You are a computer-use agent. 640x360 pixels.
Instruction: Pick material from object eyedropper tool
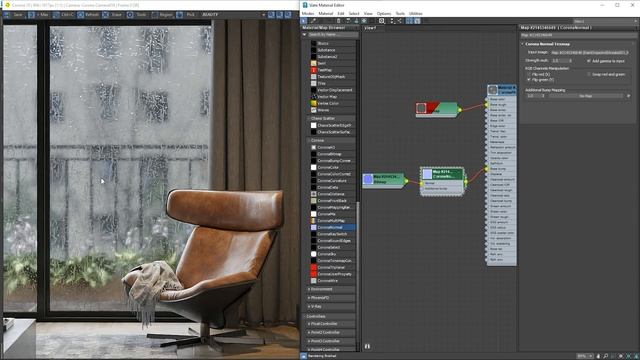[x=313, y=21]
